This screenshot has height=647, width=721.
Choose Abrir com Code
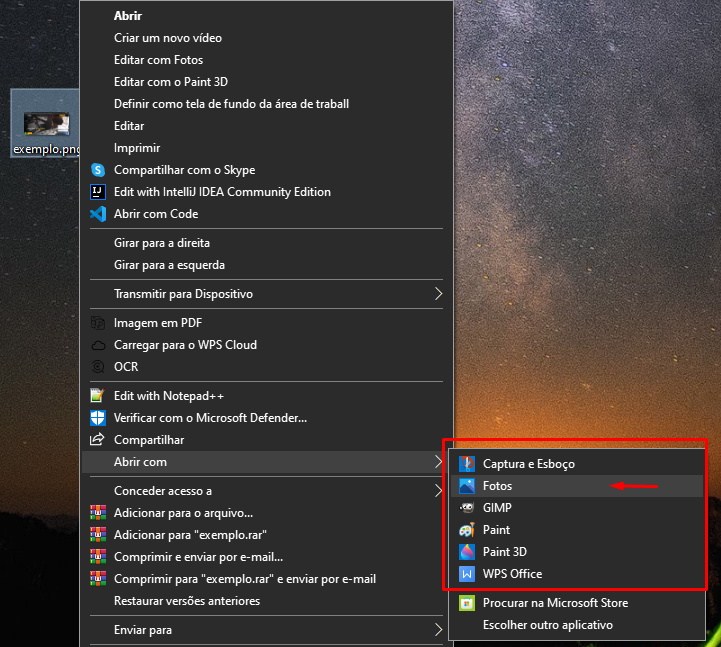(267, 214)
